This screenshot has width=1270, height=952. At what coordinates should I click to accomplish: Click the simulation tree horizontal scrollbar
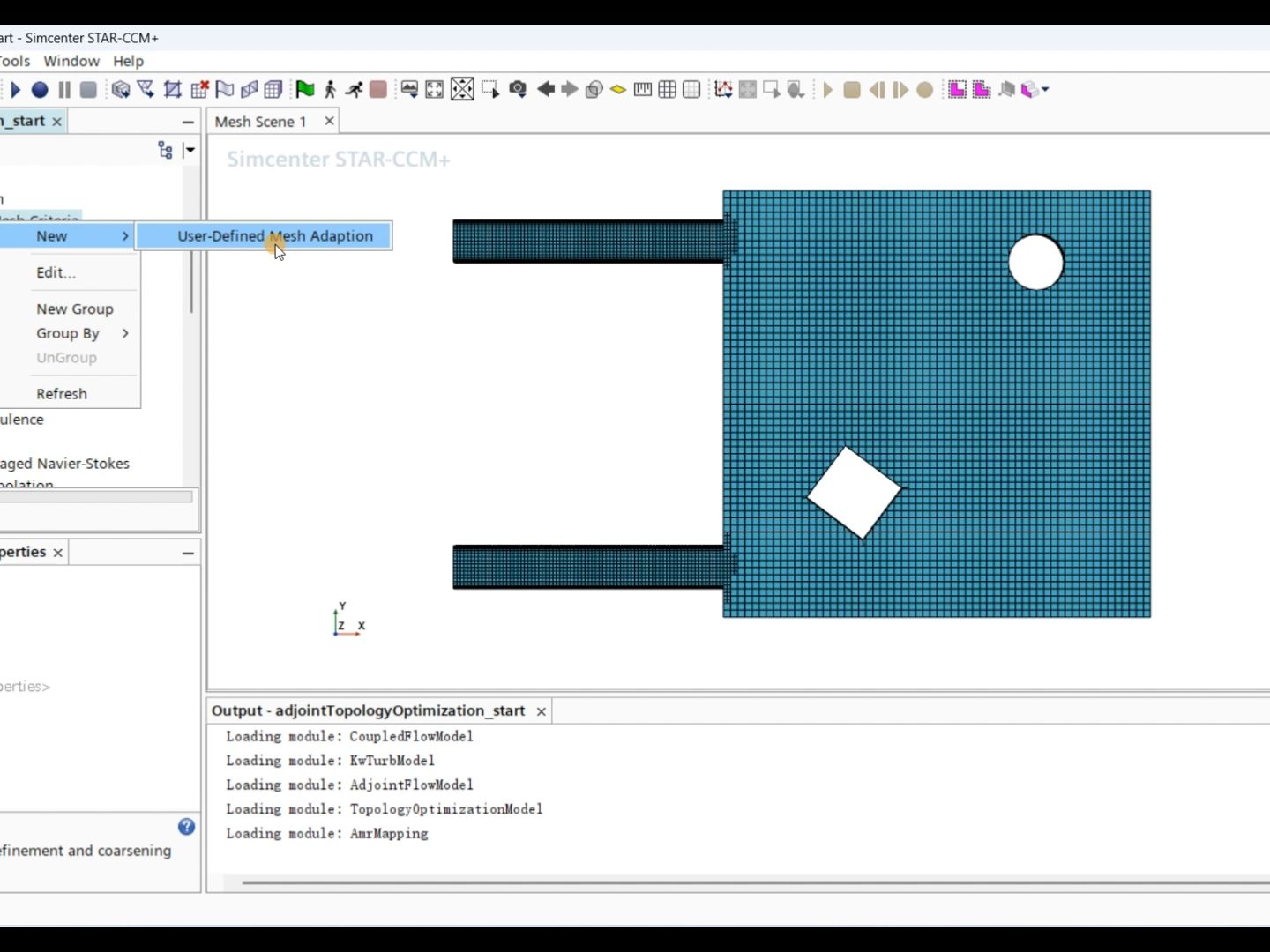point(96,497)
